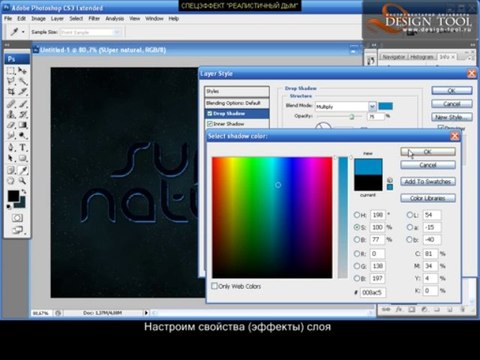Image resolution: width=480 pixels, height=360 pixels.
Task: Select the S saturation radio button
Action: click(x=357, y=227)
